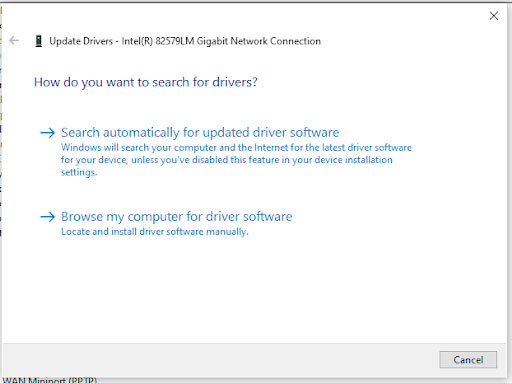Click the 'Update Drivers - Intel(R) 82579LM' title text
The width and height of the screenshot is (512, 384).
pyautogui.click(x=185, y=41)
